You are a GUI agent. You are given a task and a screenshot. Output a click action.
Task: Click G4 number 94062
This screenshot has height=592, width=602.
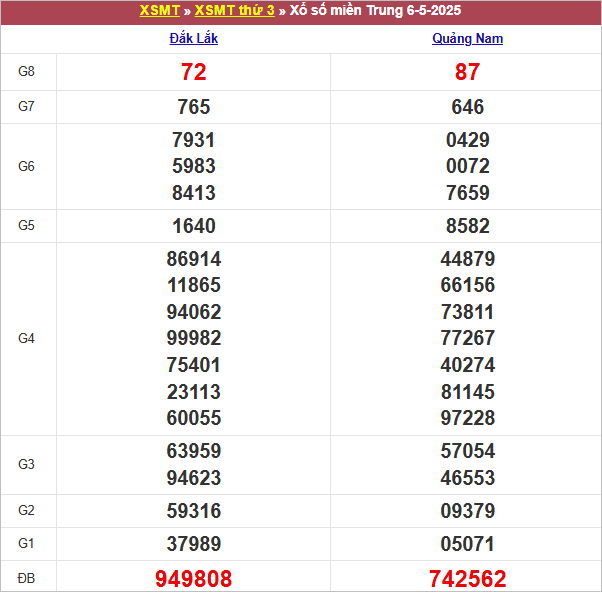tap(194, 312)
